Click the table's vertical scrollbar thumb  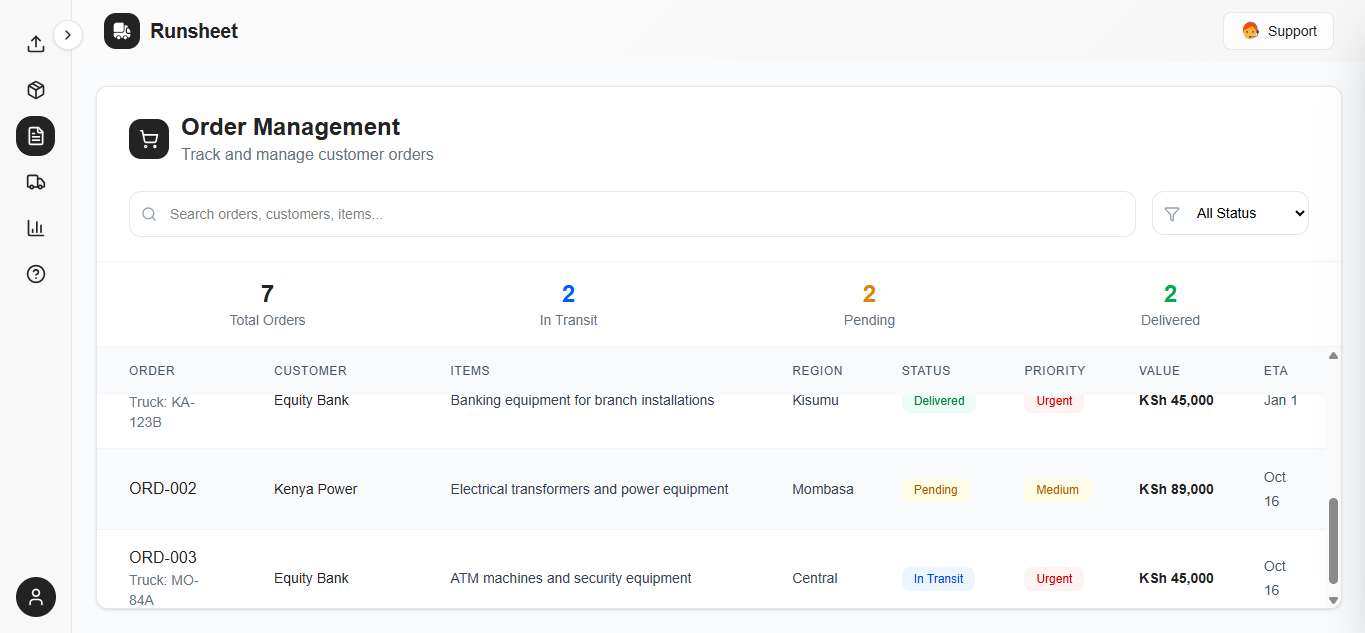click(x=1333, y=540)
